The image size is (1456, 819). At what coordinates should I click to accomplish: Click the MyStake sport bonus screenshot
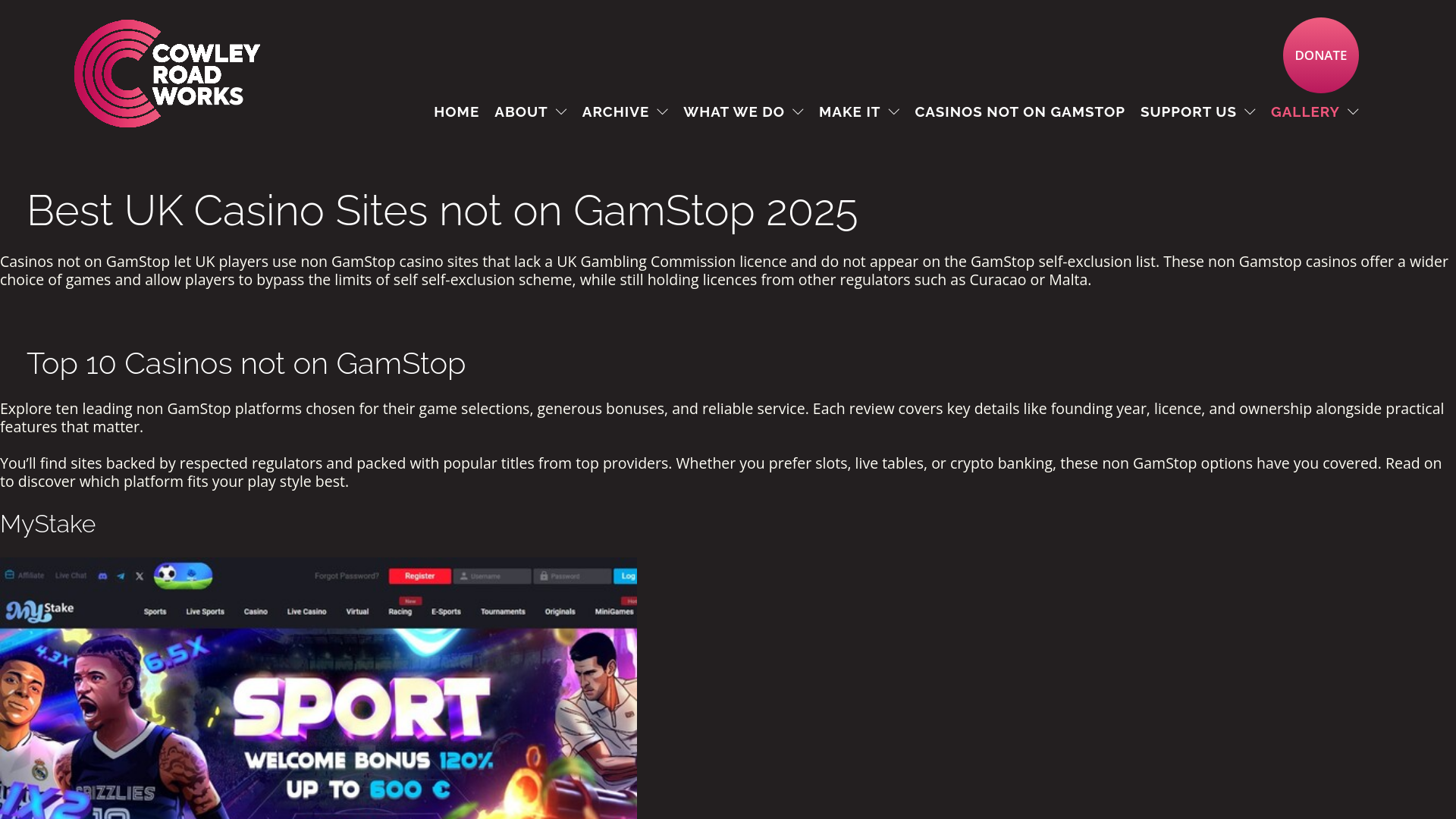coord(318,689)
